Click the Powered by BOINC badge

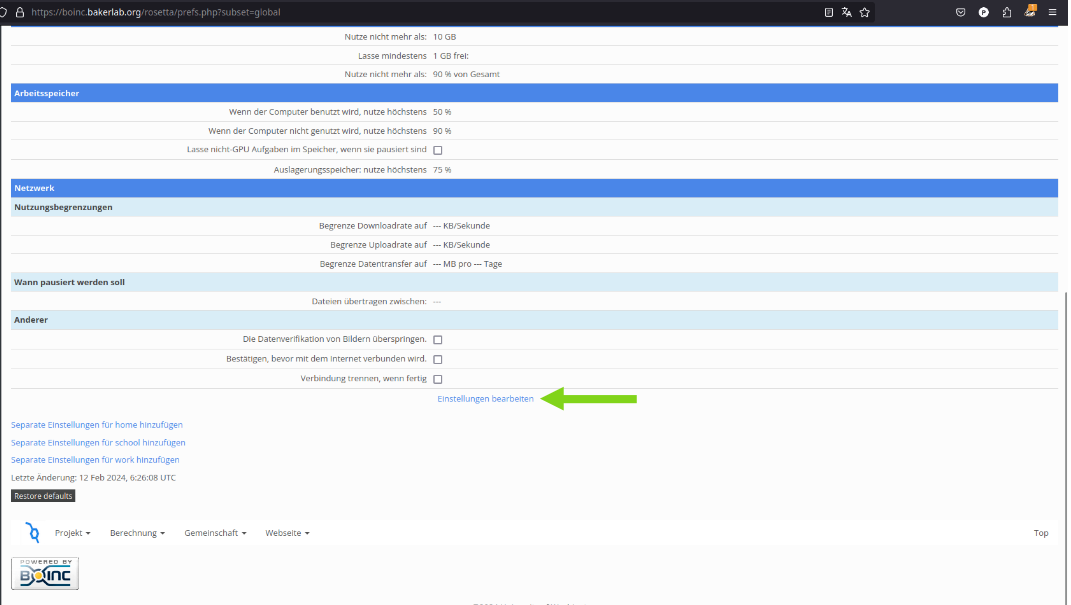coord(45,573)
